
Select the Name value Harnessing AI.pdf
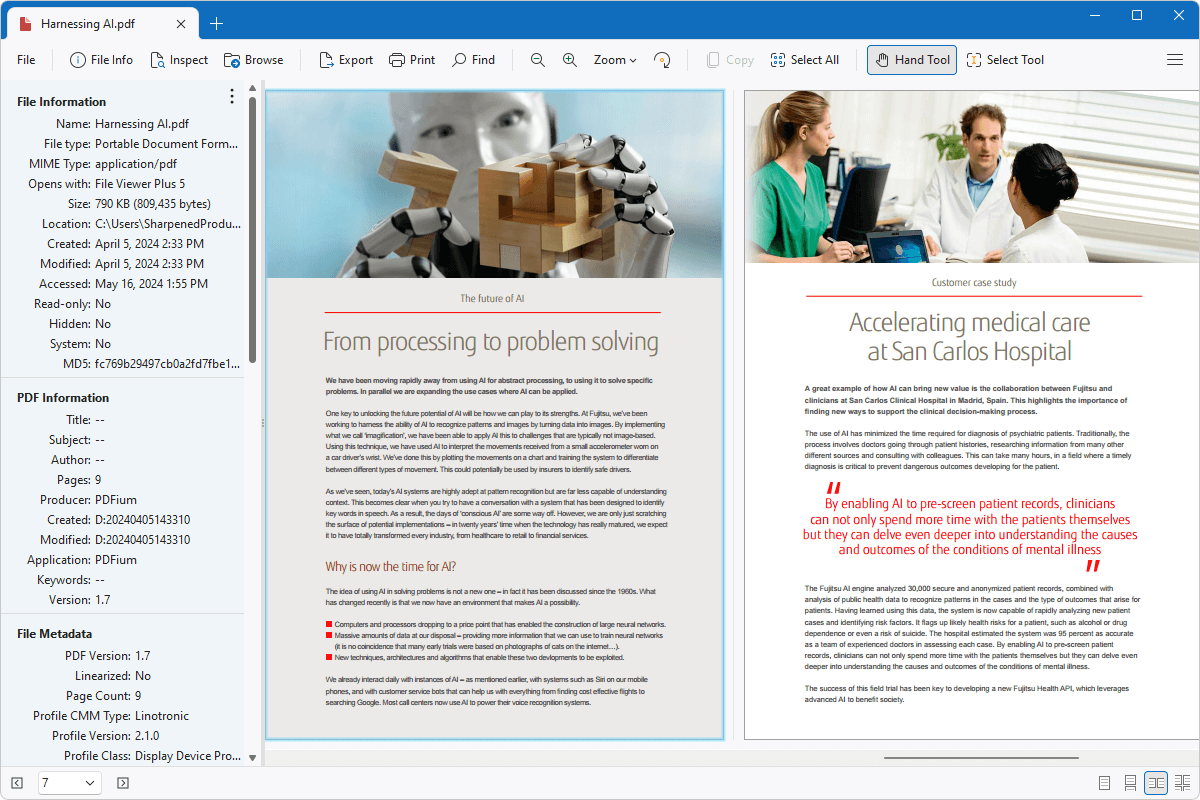coord(142,124)
